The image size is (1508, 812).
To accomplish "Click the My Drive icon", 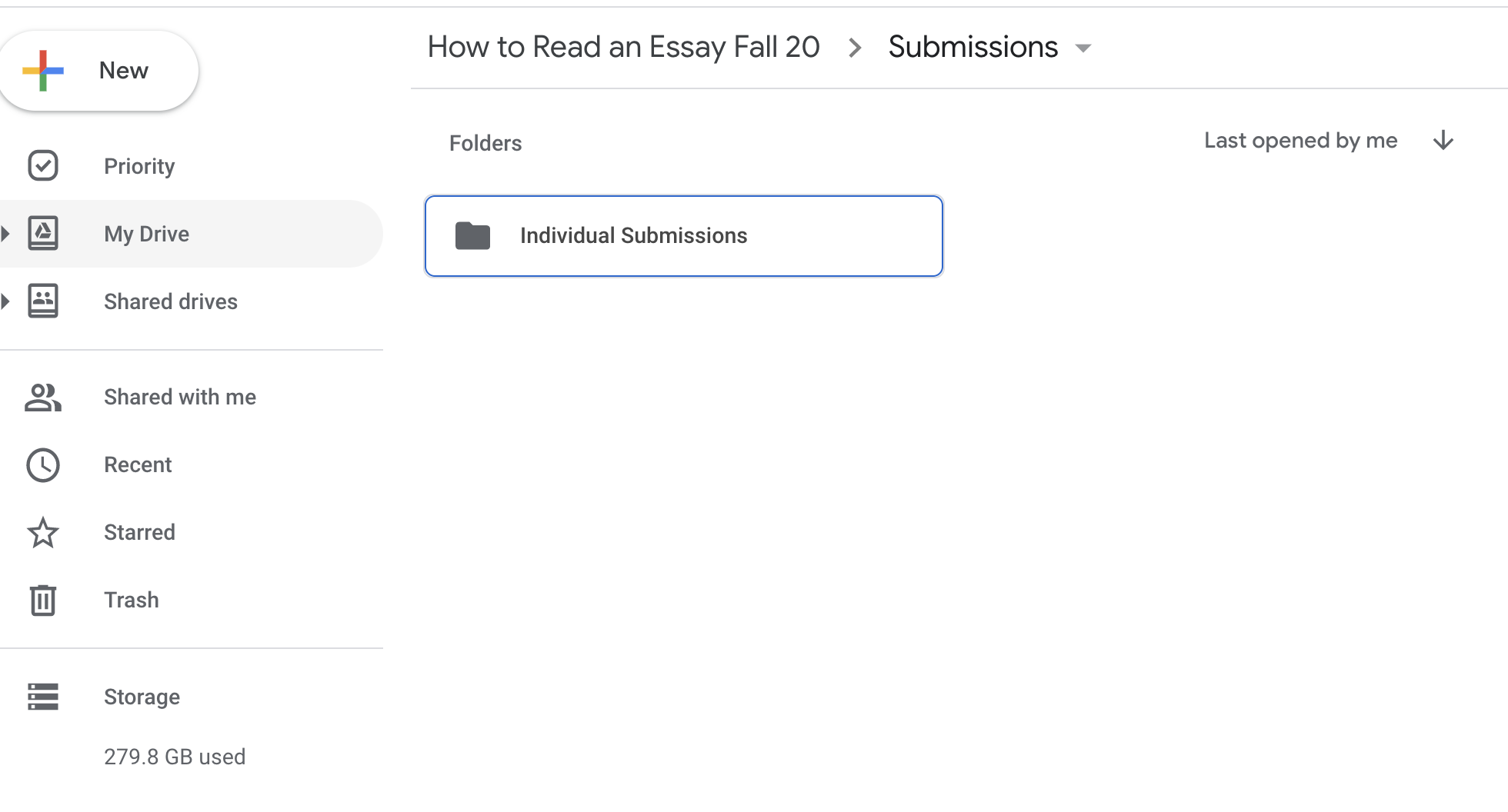I will (43, 233).
